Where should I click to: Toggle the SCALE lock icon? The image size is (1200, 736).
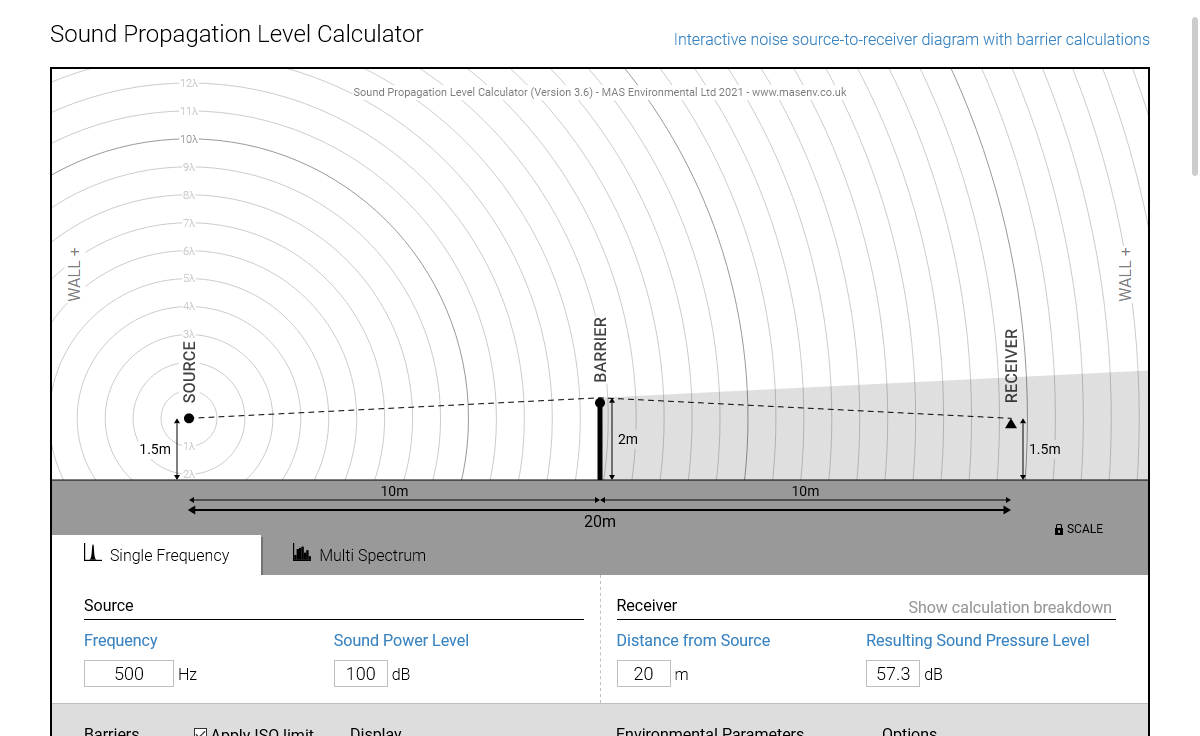pyautogui.click(x=1059, y=529)
